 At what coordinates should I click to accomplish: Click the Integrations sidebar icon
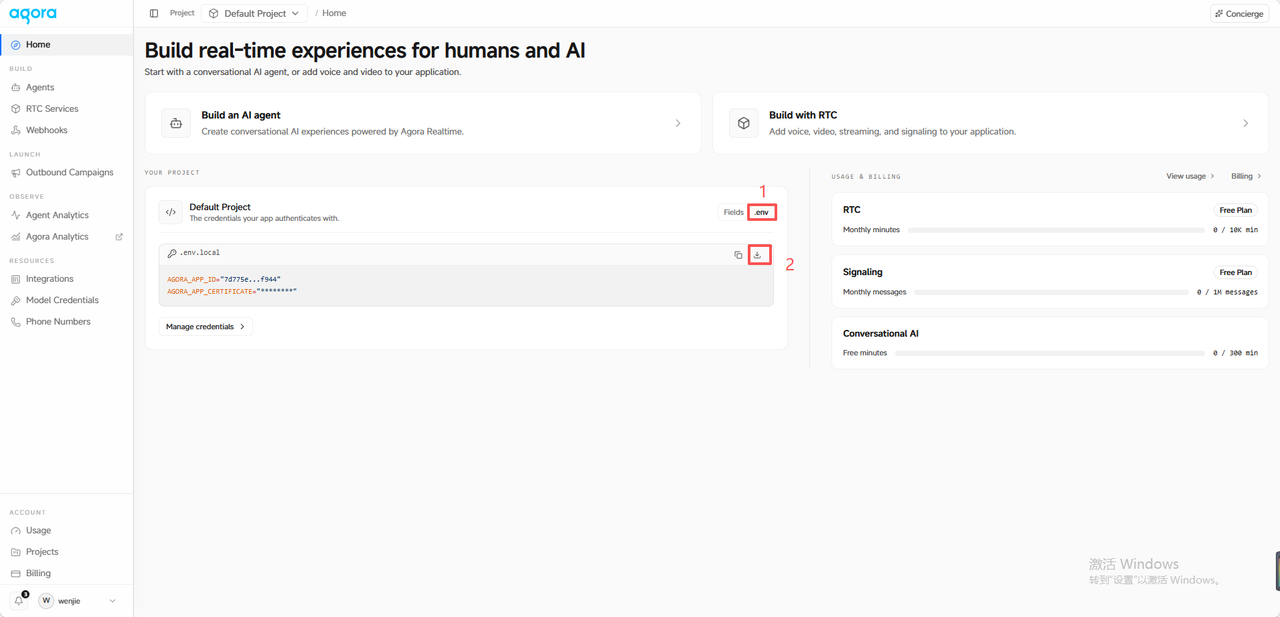click(x=16, y=279)
